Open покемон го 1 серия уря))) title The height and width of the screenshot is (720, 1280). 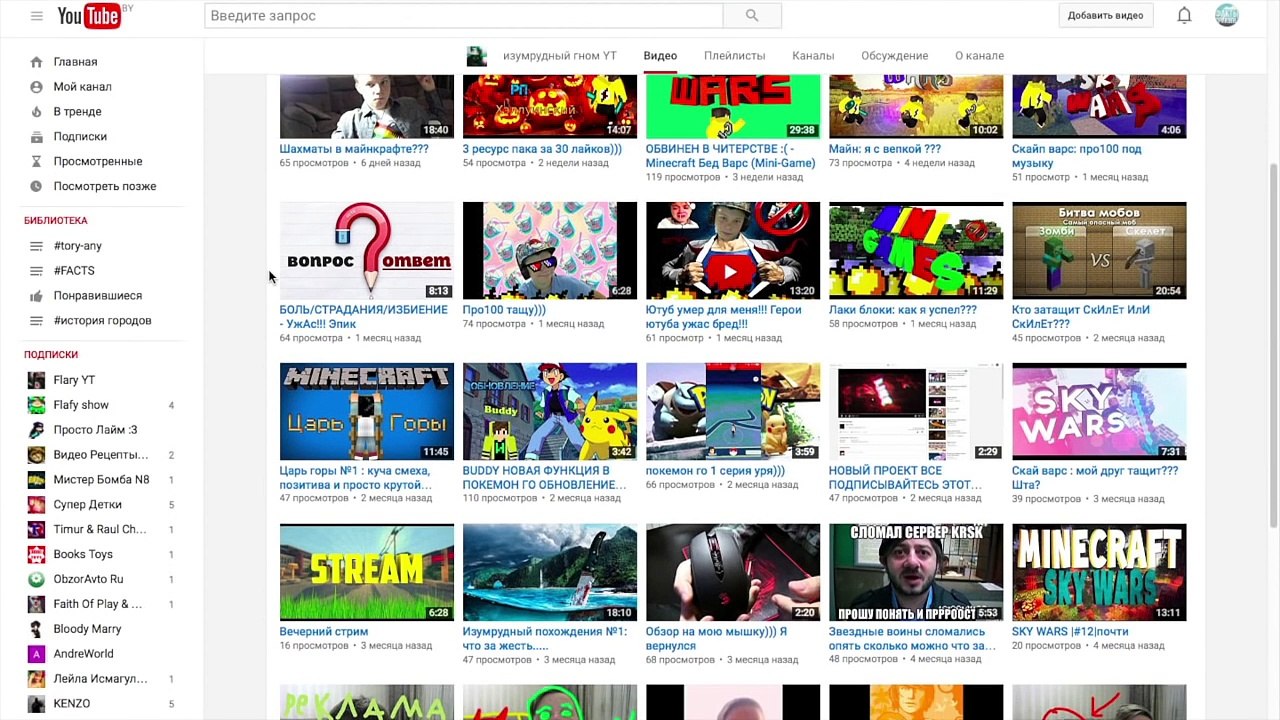[715, 471]
